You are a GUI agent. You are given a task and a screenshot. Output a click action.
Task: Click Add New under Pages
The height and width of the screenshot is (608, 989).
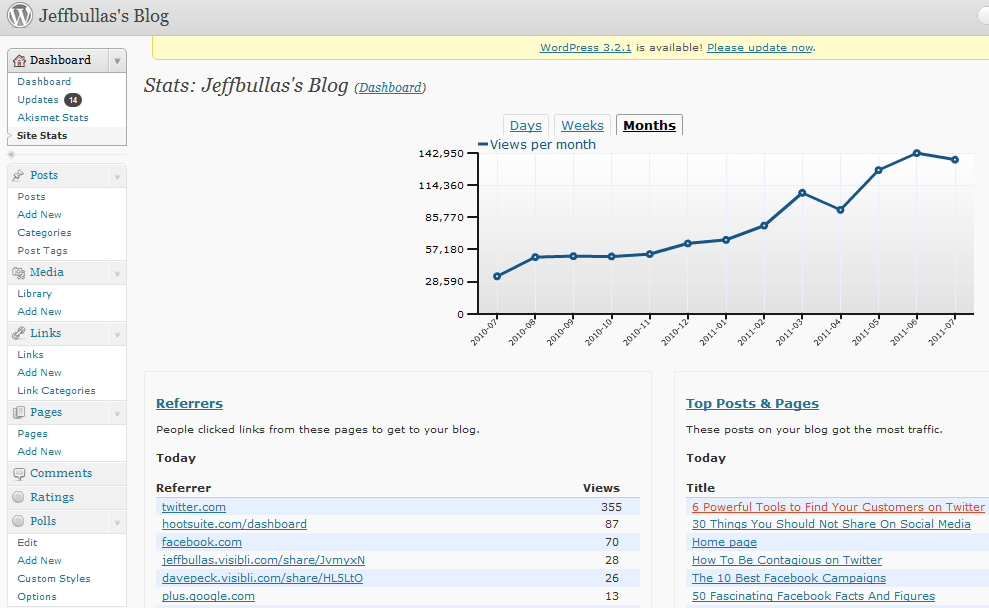pyautogui.click(x=39, y=452)
